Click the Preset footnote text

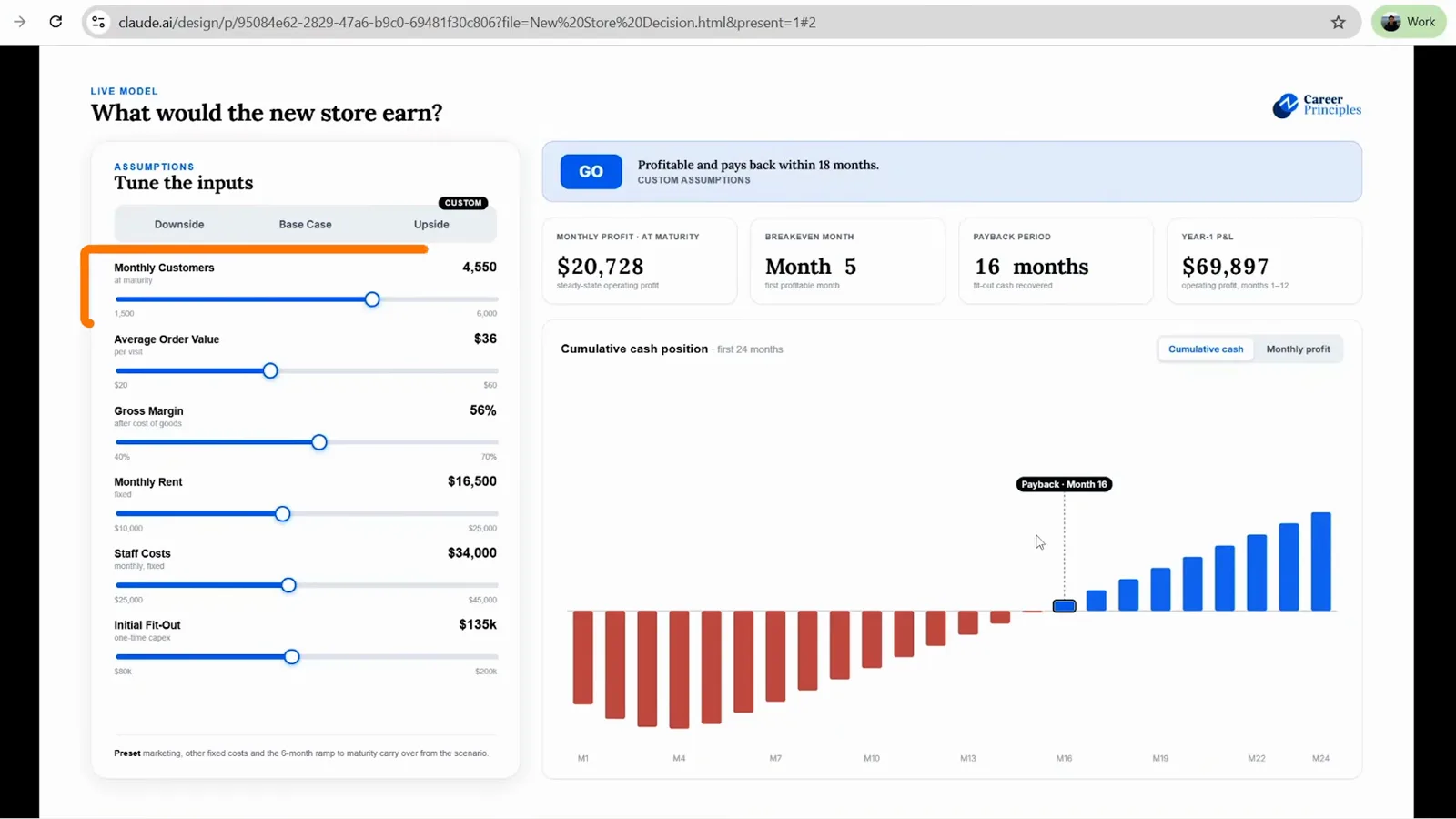(301, 753)
